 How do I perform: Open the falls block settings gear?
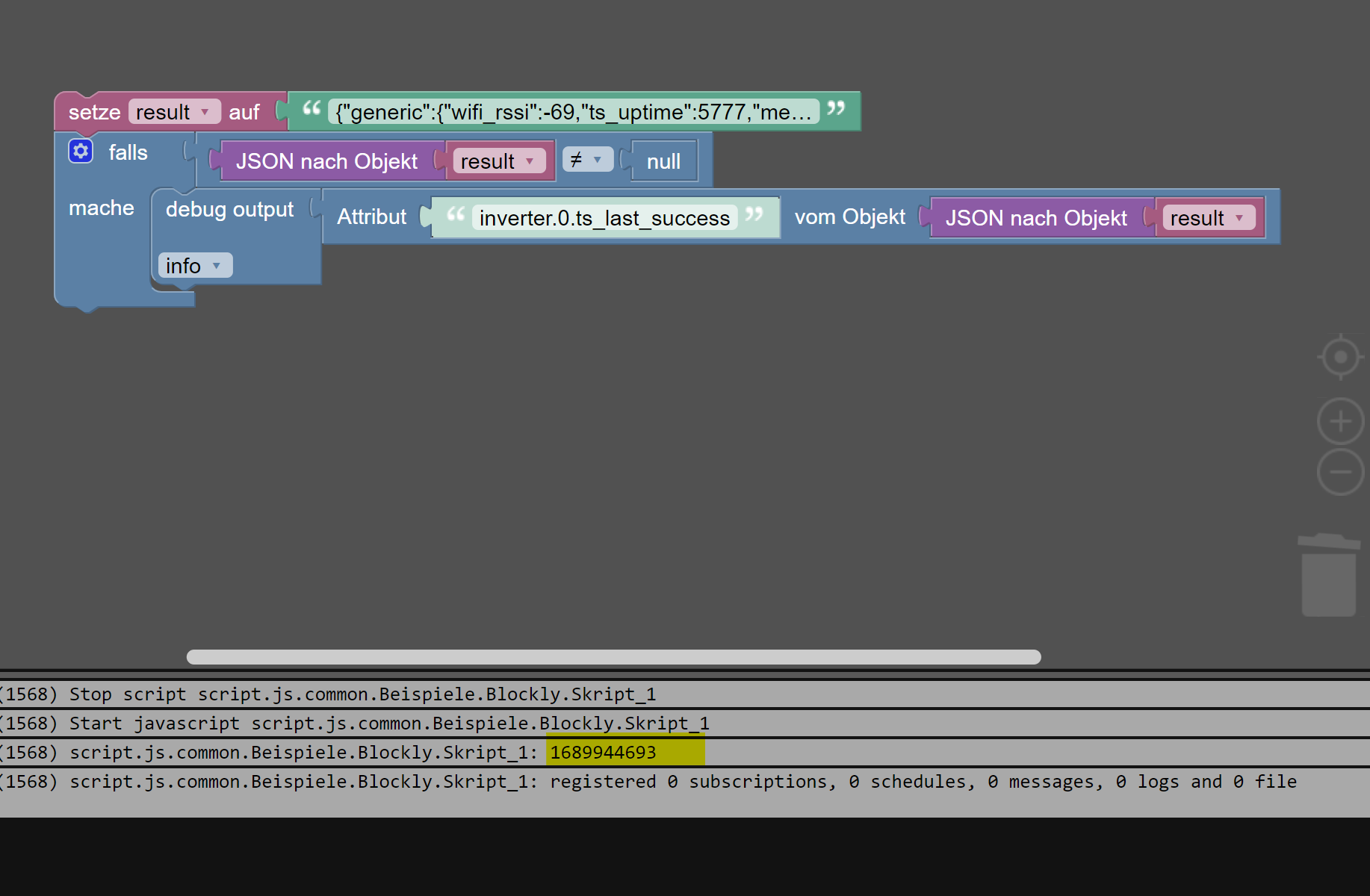81,152
